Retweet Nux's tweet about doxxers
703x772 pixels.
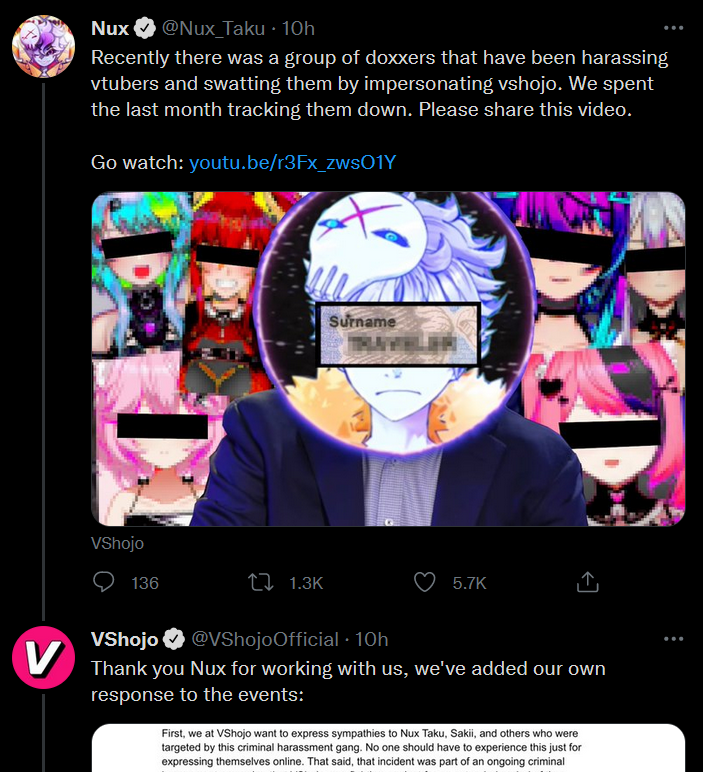pos(260,582)
